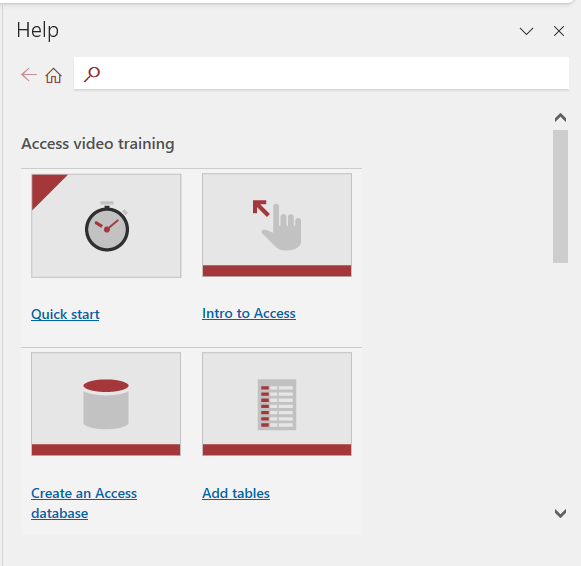Open the Help home page icon
This screenshot has height=566, width=581.
coord(53,75)
